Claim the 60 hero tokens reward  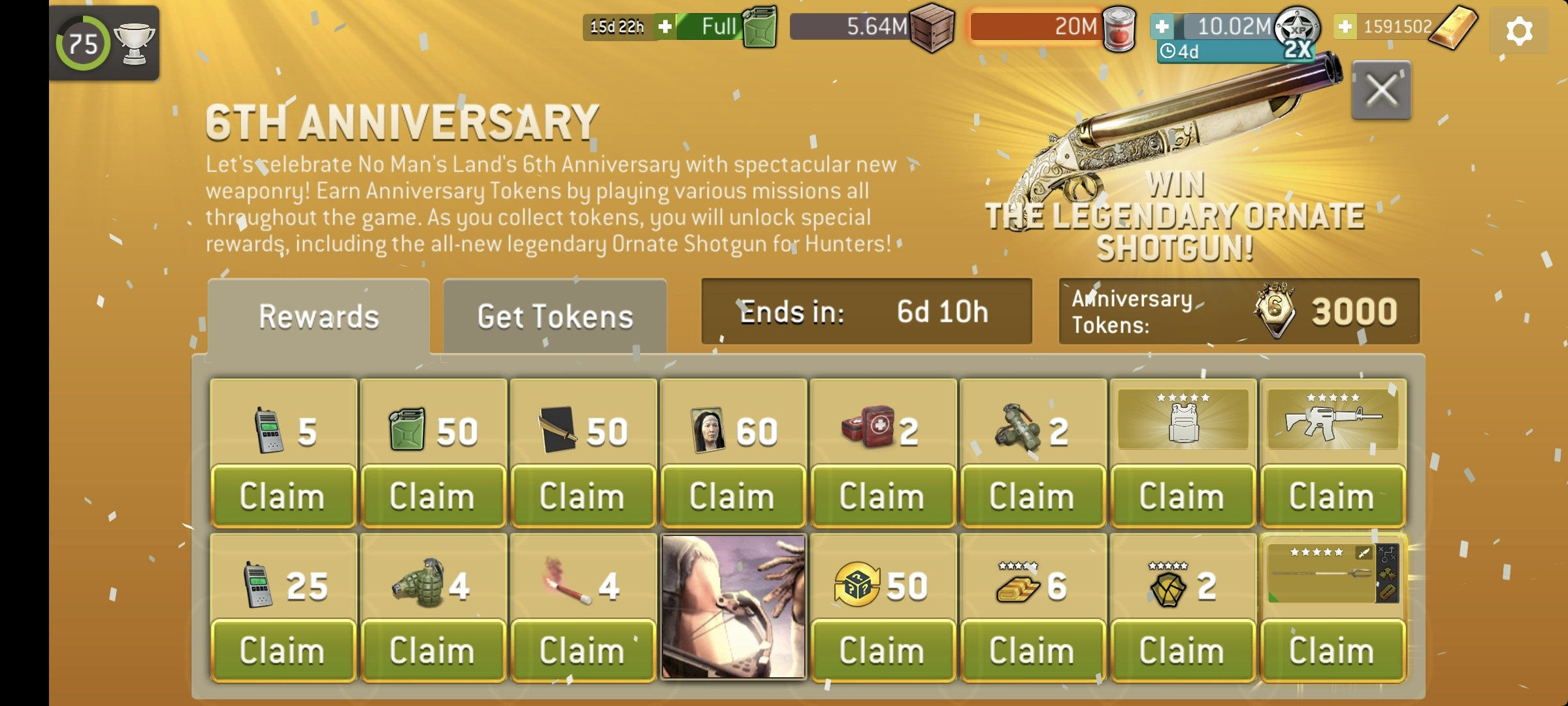(733, 496)
